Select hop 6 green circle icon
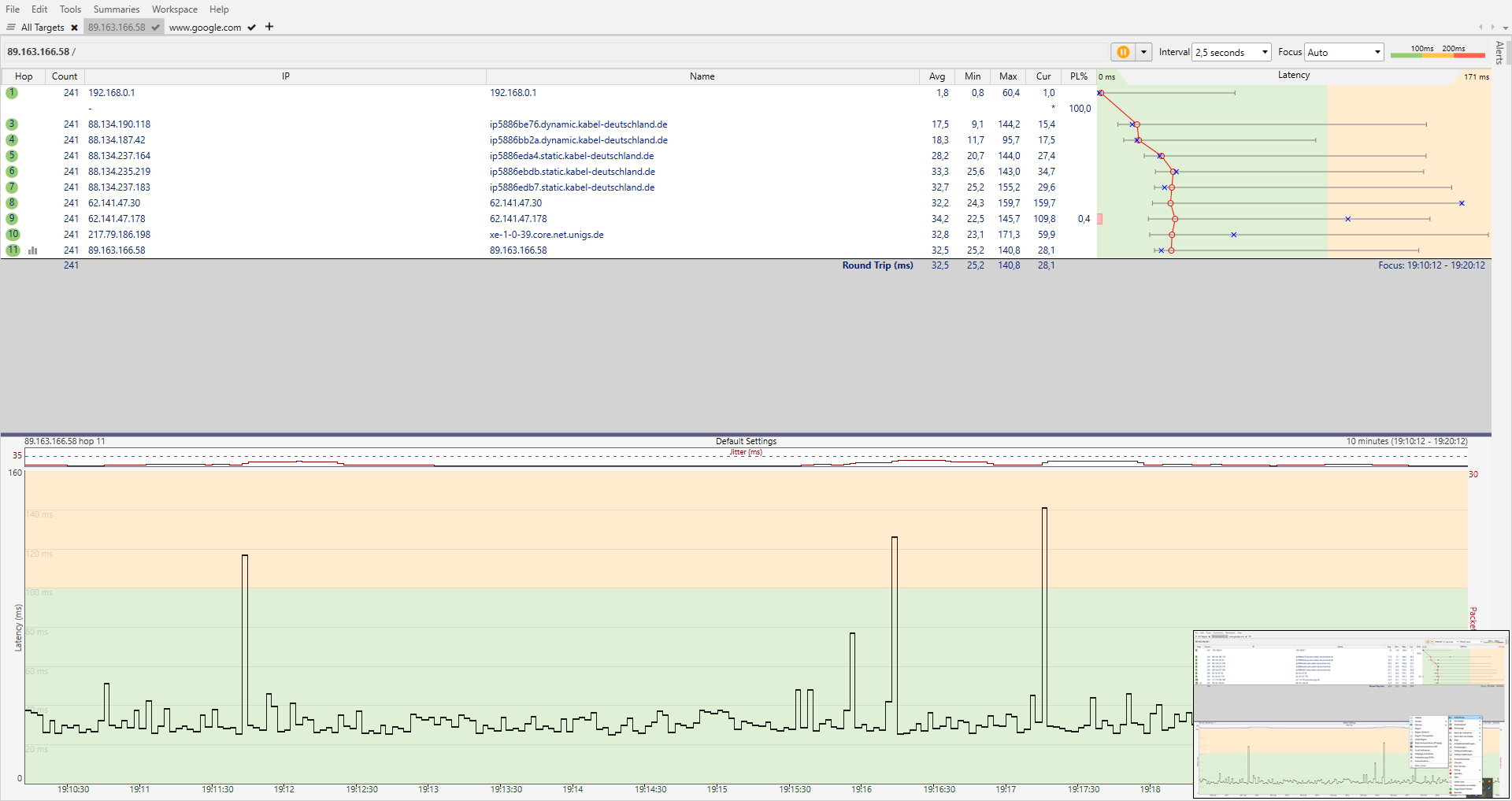This screenshot has width=1512, height=801. click(x=12, y=172)
